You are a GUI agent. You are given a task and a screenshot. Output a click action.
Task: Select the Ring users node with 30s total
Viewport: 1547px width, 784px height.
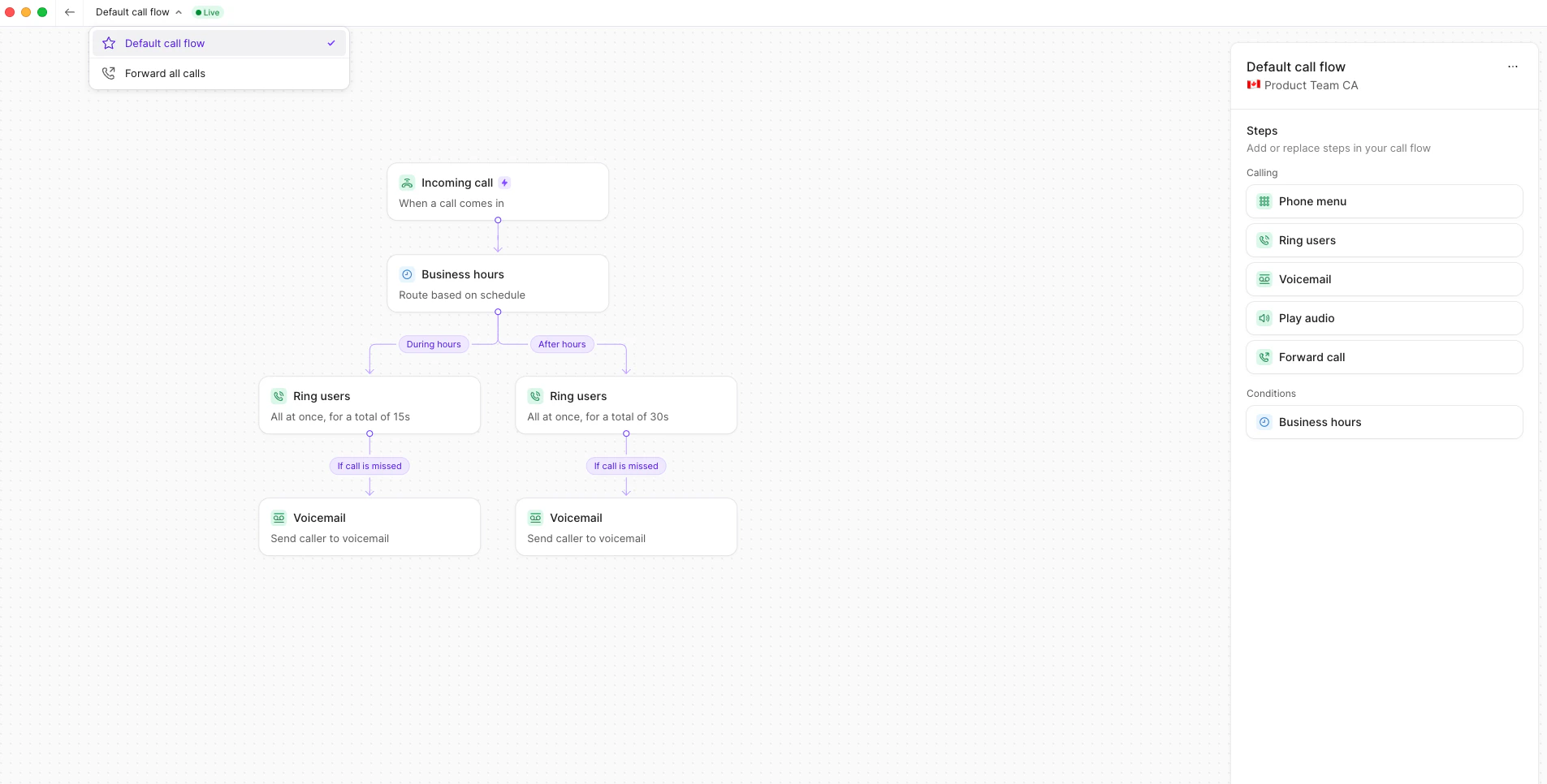click(626, 405)
